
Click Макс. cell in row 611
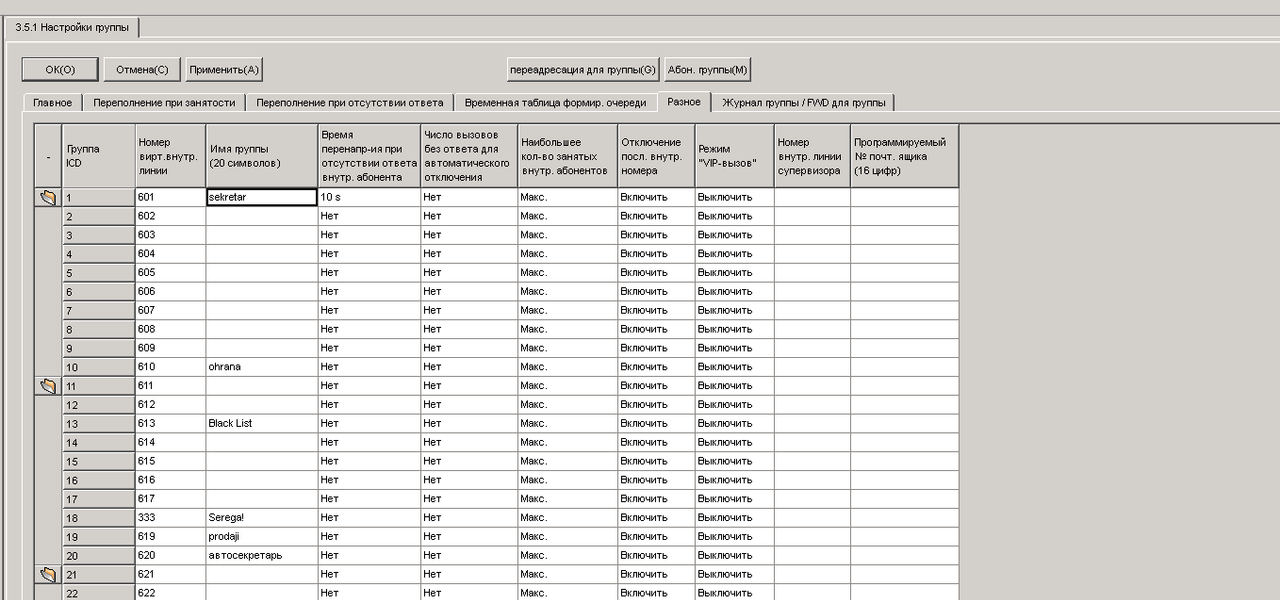click(x=567, y=385)
